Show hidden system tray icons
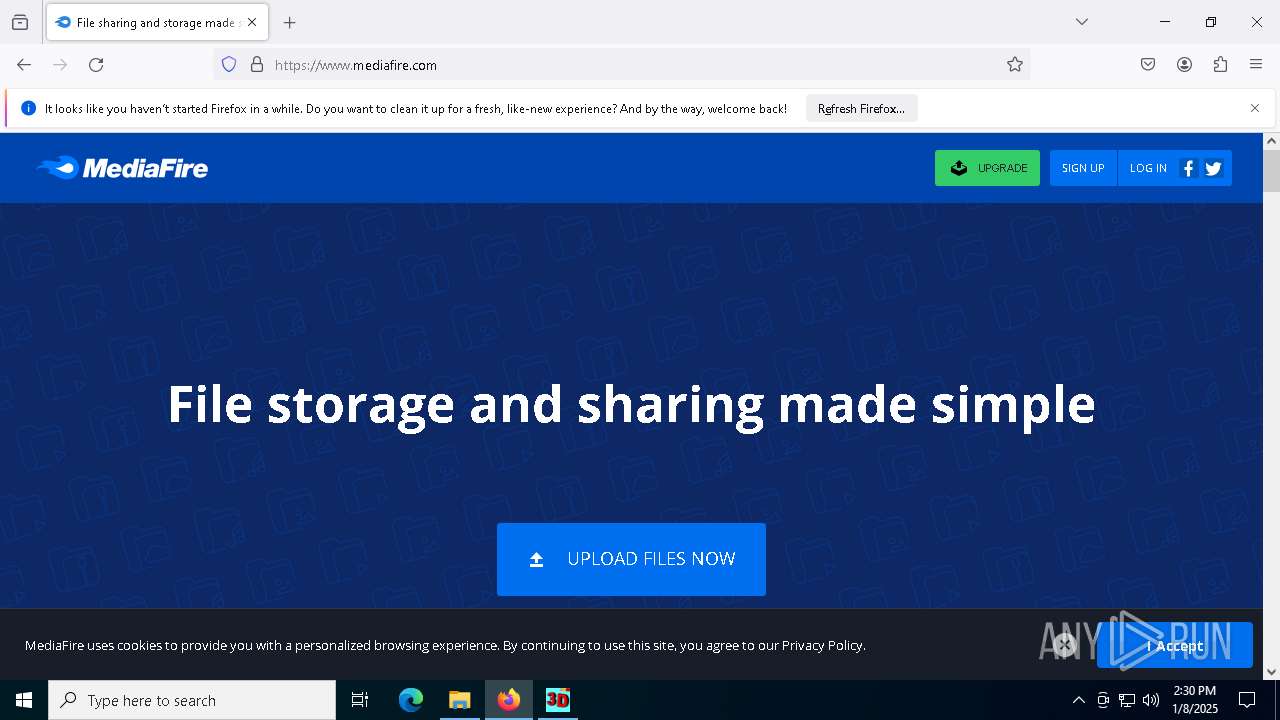This screenshot has width=1280, height=720. point(1078,700)
